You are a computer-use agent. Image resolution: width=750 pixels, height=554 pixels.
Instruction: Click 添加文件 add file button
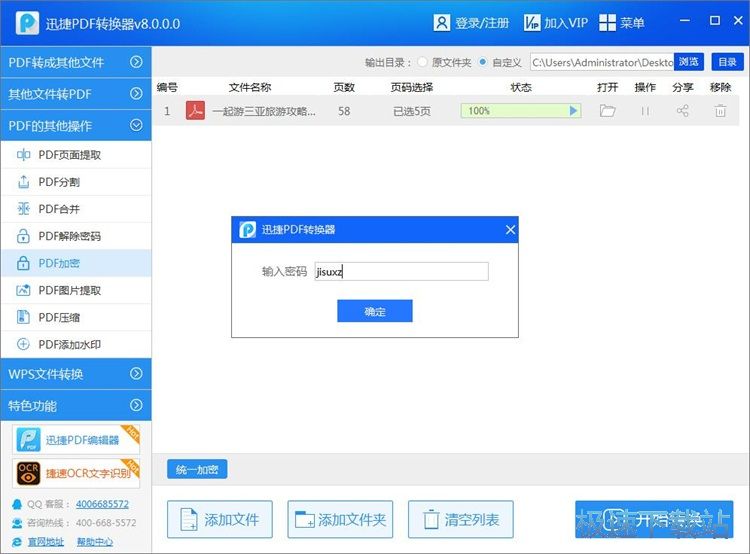(220, 520)
